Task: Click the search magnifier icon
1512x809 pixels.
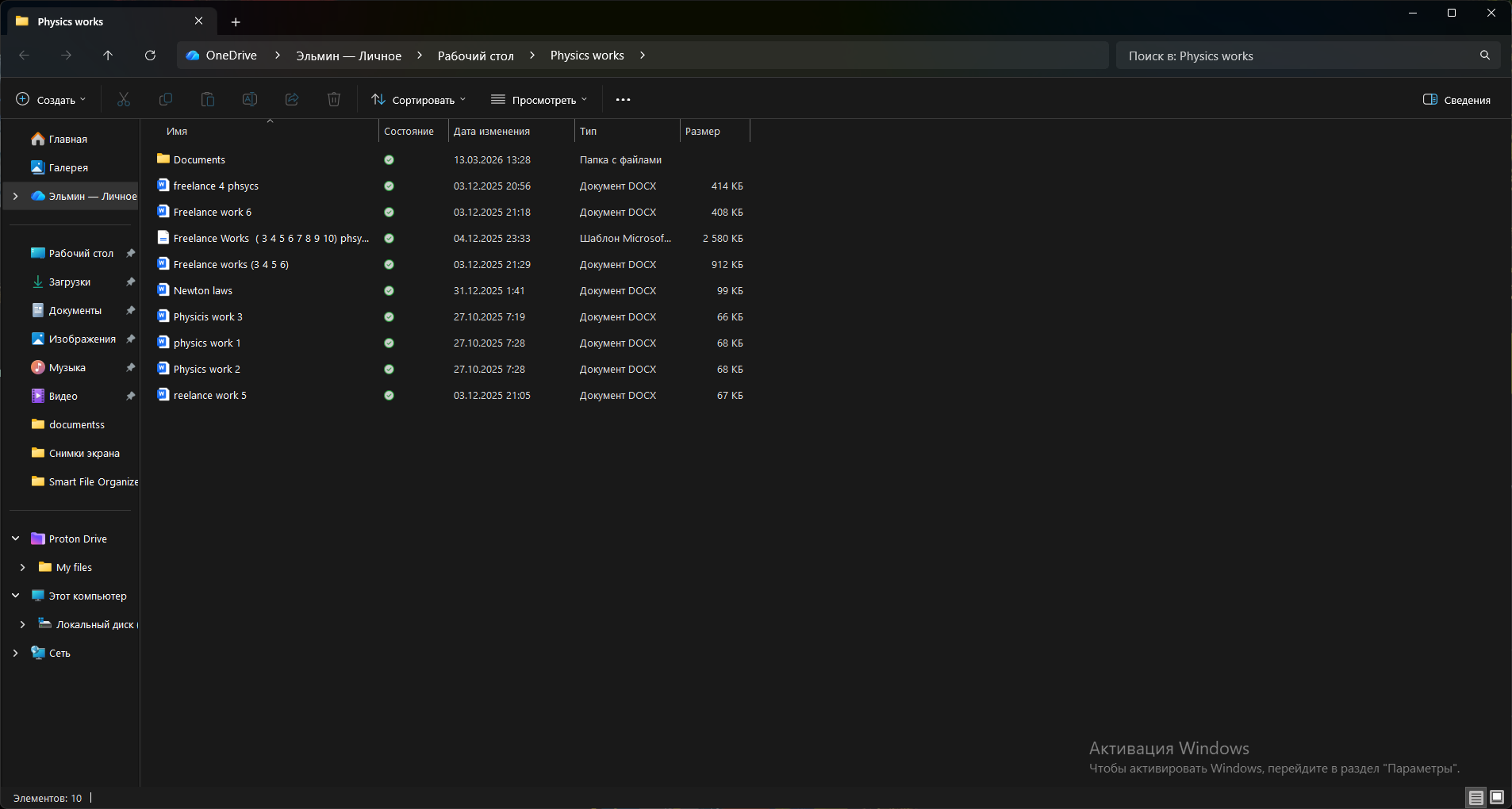Action: point(1483,56)
